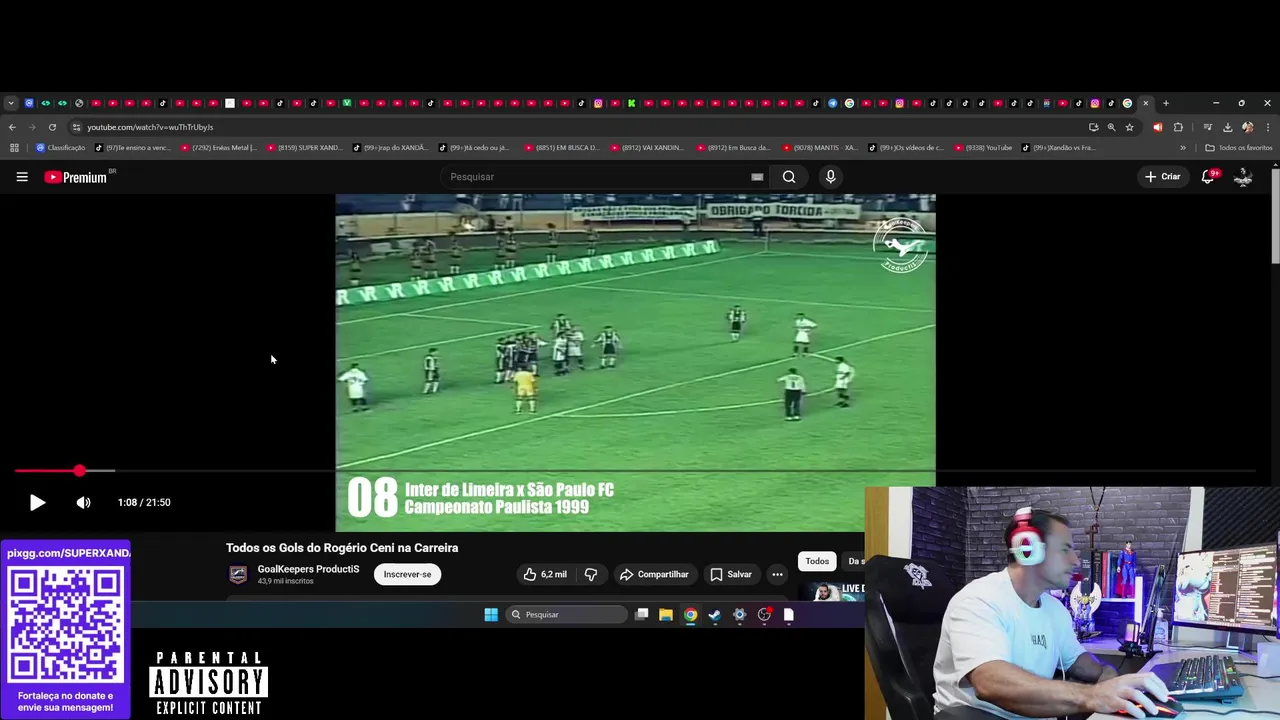The width and height of the screenshot is (1280, 720).
Task: Open the Extensions puzzle icon
Action: coord(1178,127)
